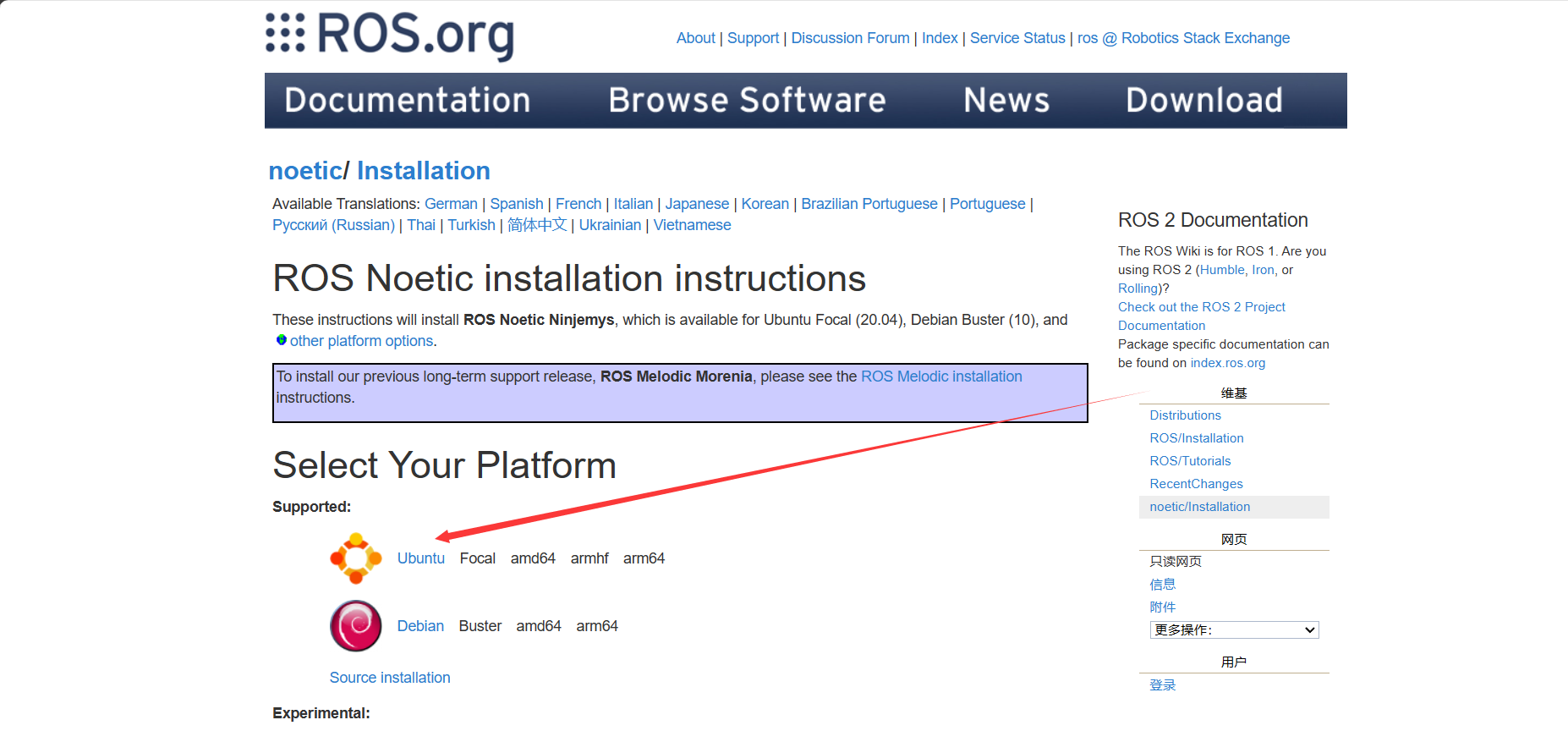Open the 简体中文 translation
Image resolution: width=1568 pixels, height=731 pixels.
coord(537,225)
